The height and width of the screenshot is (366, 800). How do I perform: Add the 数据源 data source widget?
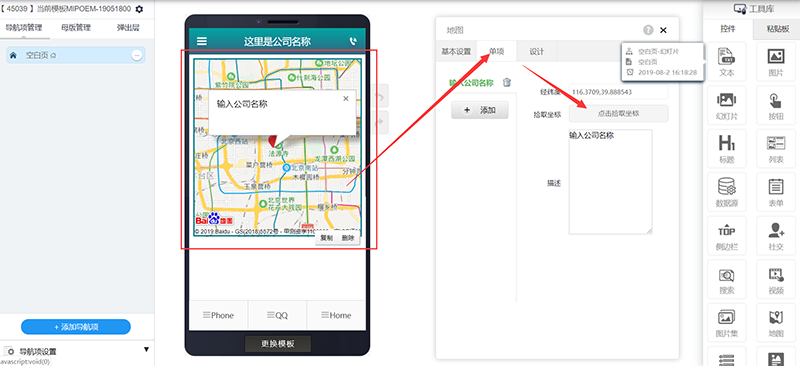click(727, 192)
